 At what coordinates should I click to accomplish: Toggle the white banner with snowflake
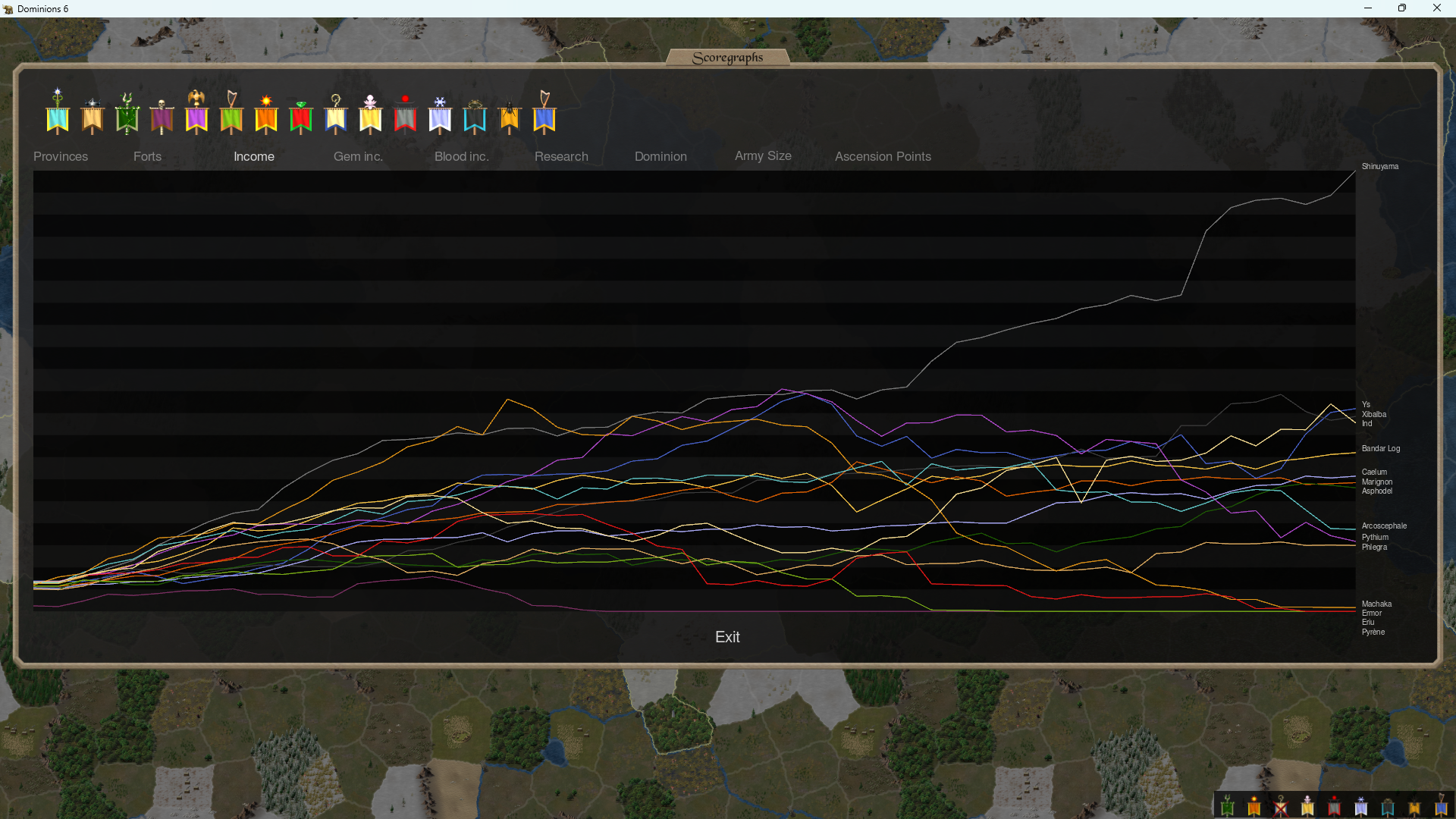point(440,115)
